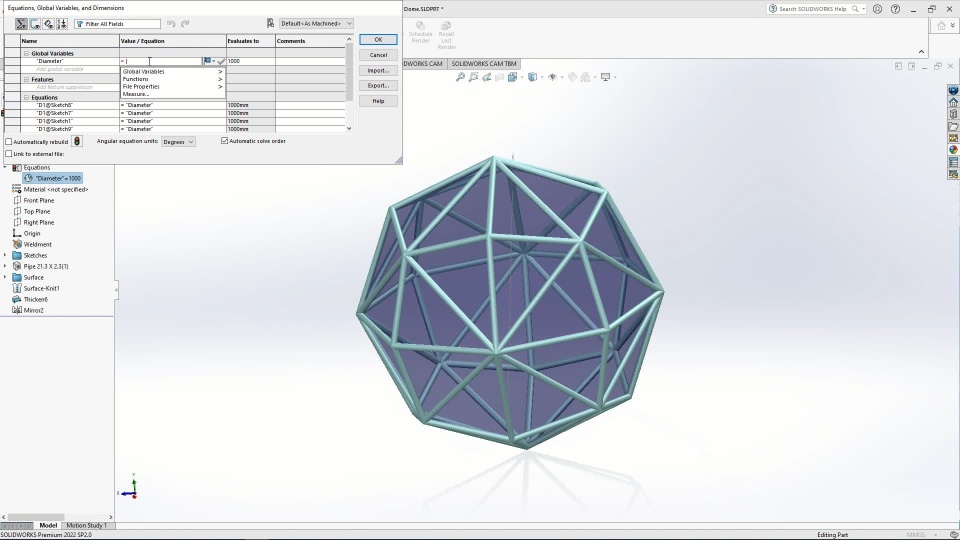Open the Global Variables submenu

[172, 72]
